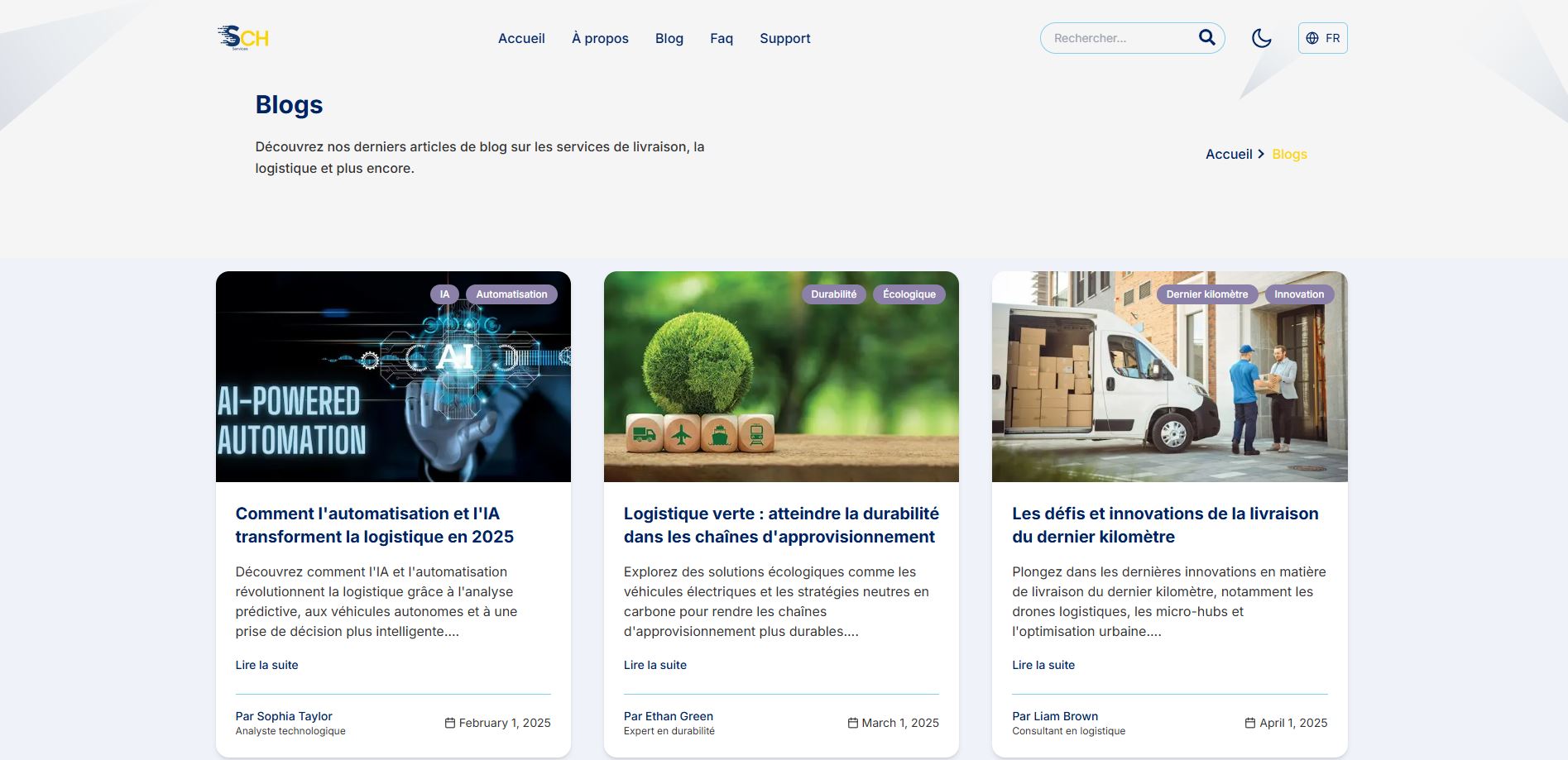The height and width of the screenshot is (760, 1568).
Task: Choose the Dernier kilomètre tag
Action: click(x=1207, y=294)
